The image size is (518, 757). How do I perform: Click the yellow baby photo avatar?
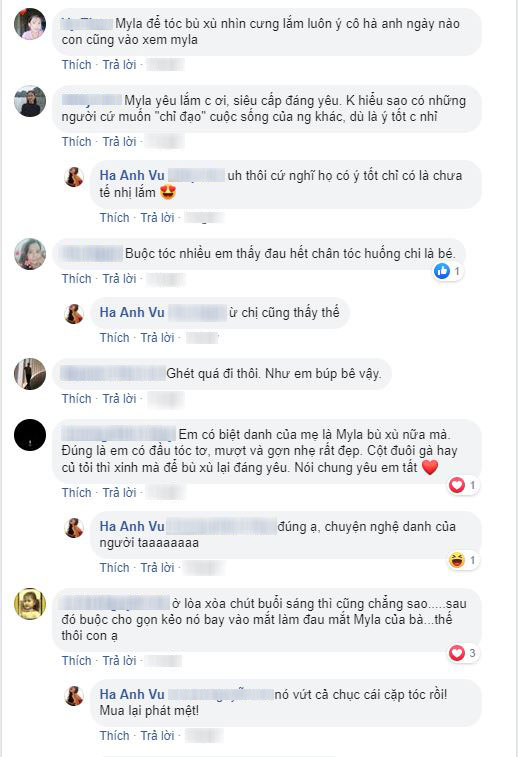[30, 603]
